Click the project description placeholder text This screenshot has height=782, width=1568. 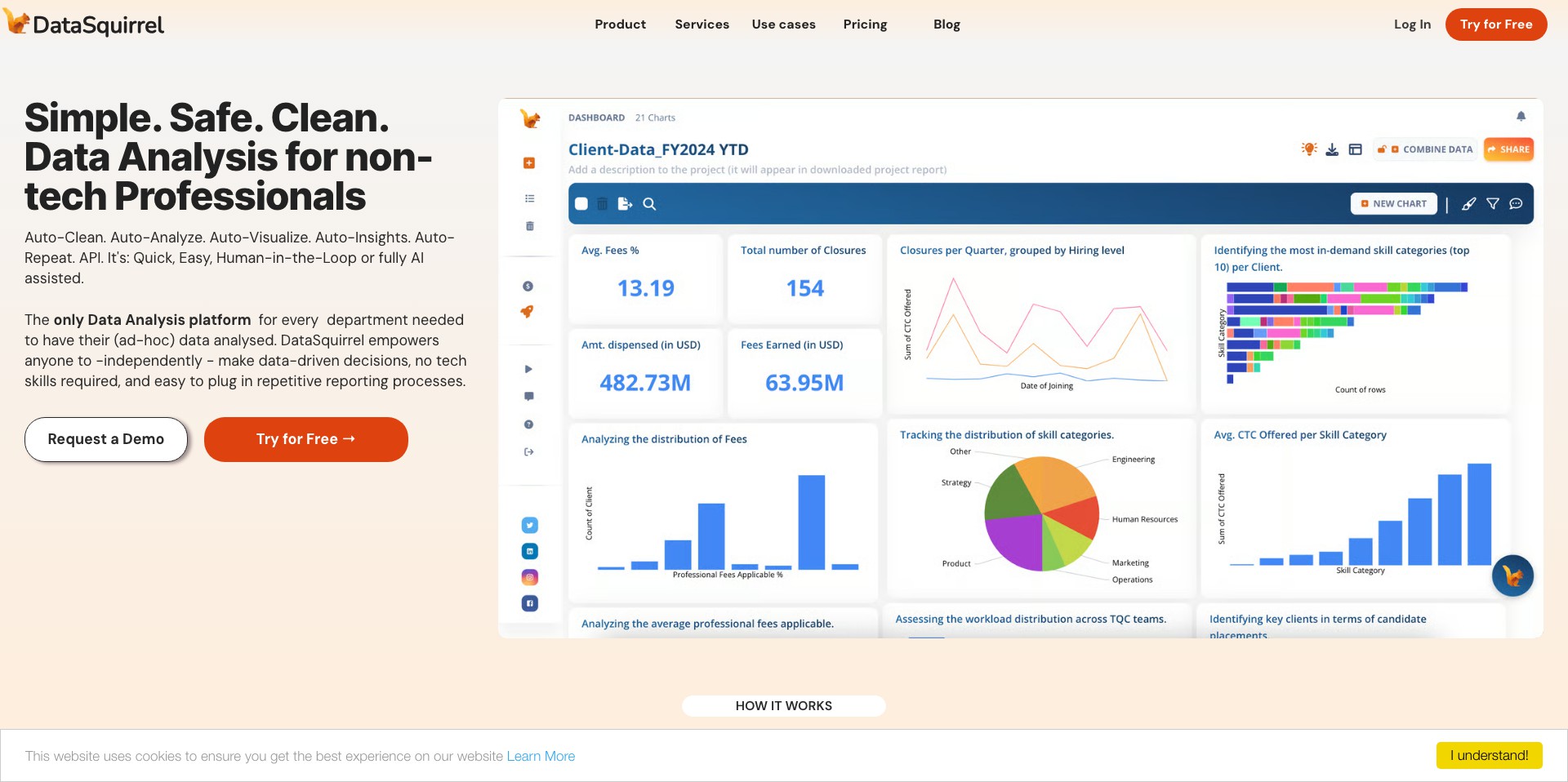click(757, 170)
